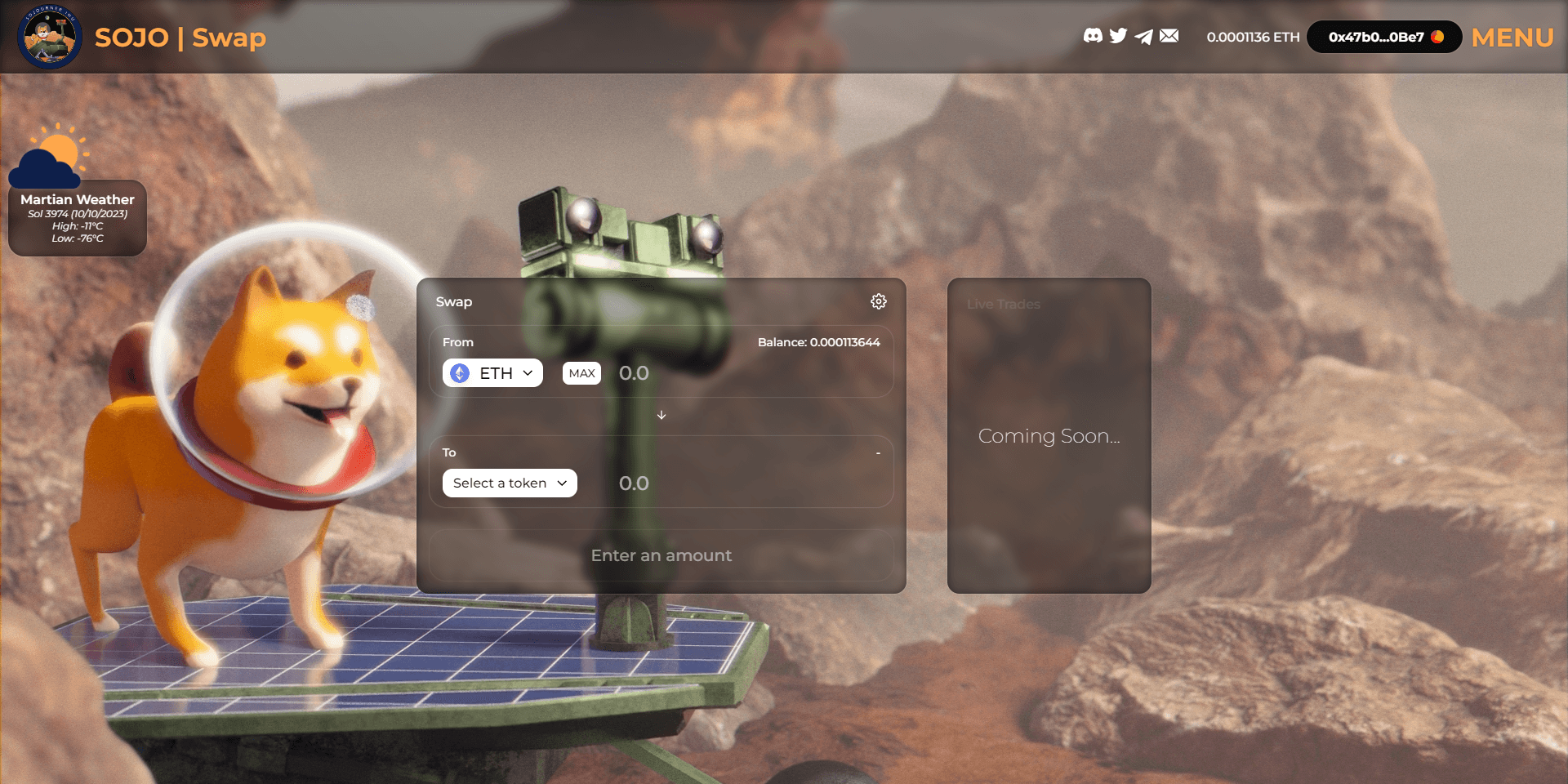This screenshot has height=784, width=1568.
Task: Click the swap direction arrow
Action: click(x=661, y=415)
